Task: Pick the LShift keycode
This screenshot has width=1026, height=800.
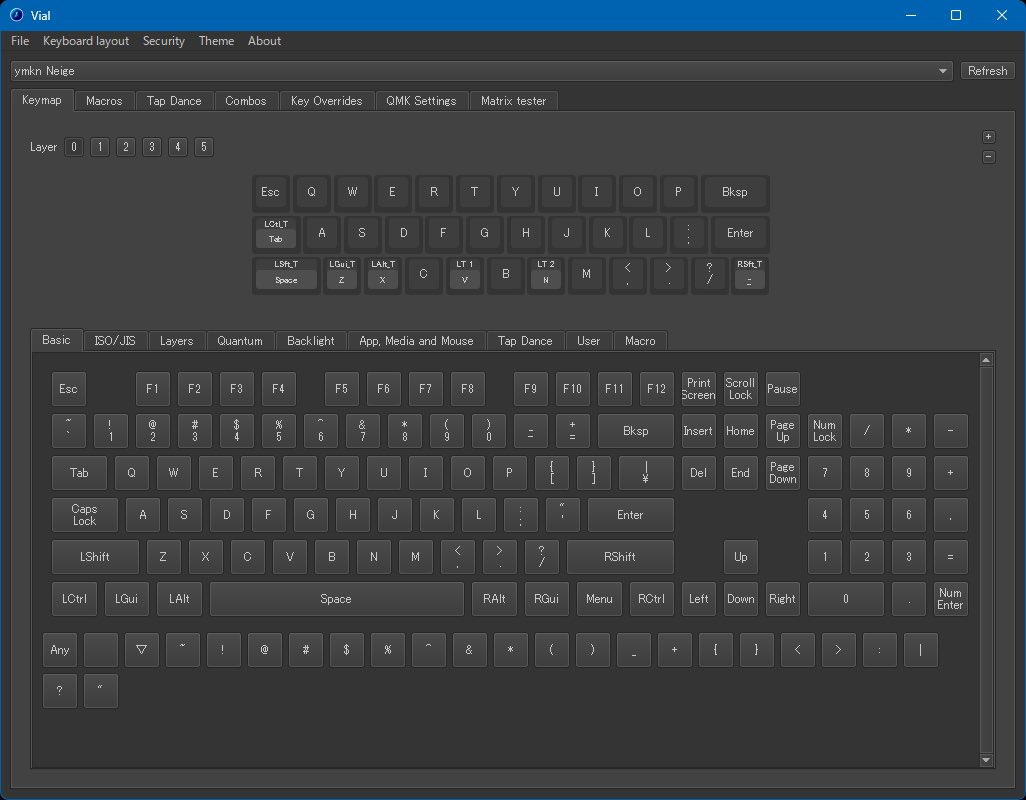Action: coord(95,557)
